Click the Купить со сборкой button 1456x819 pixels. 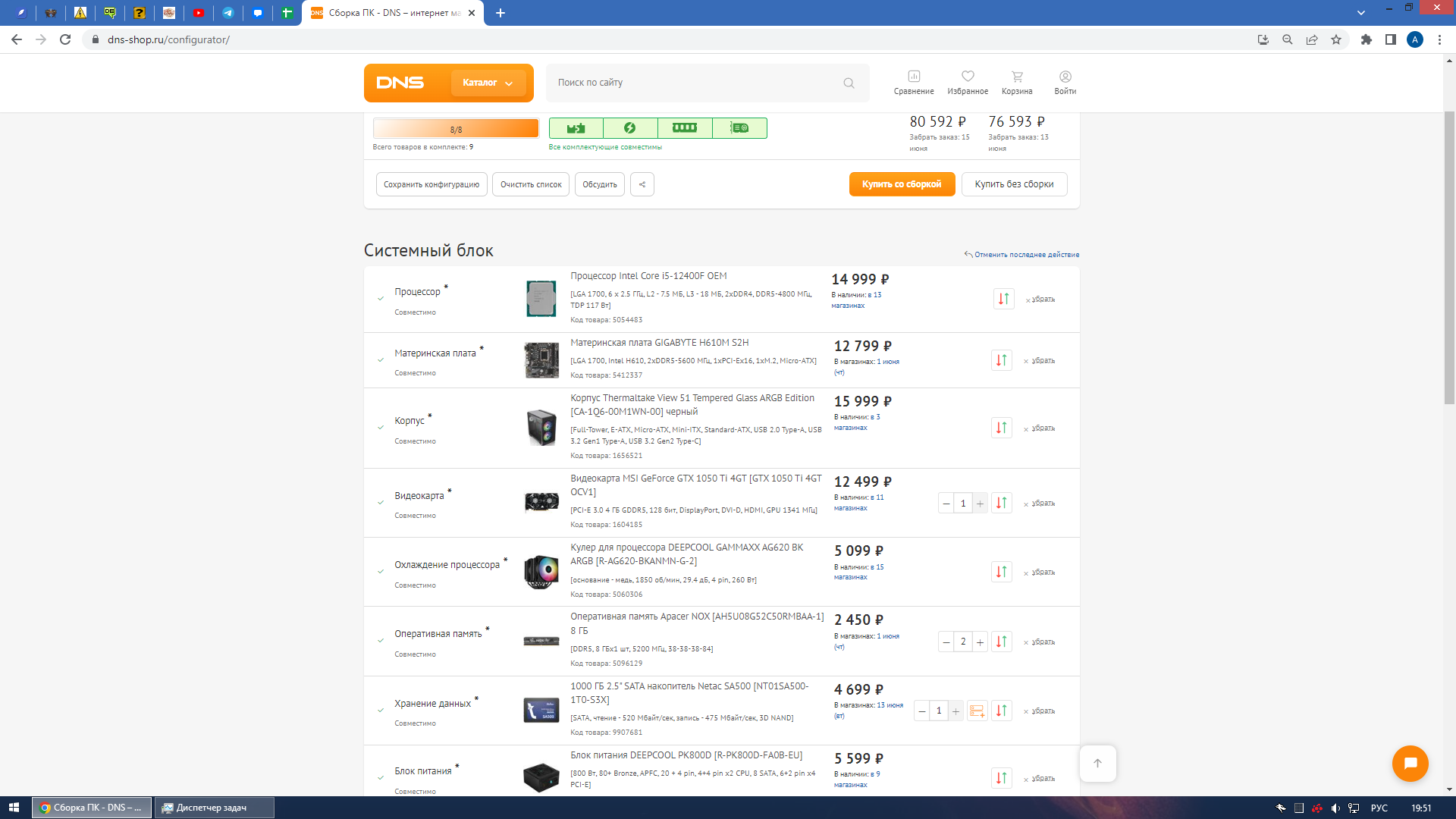tap(902, 184)
